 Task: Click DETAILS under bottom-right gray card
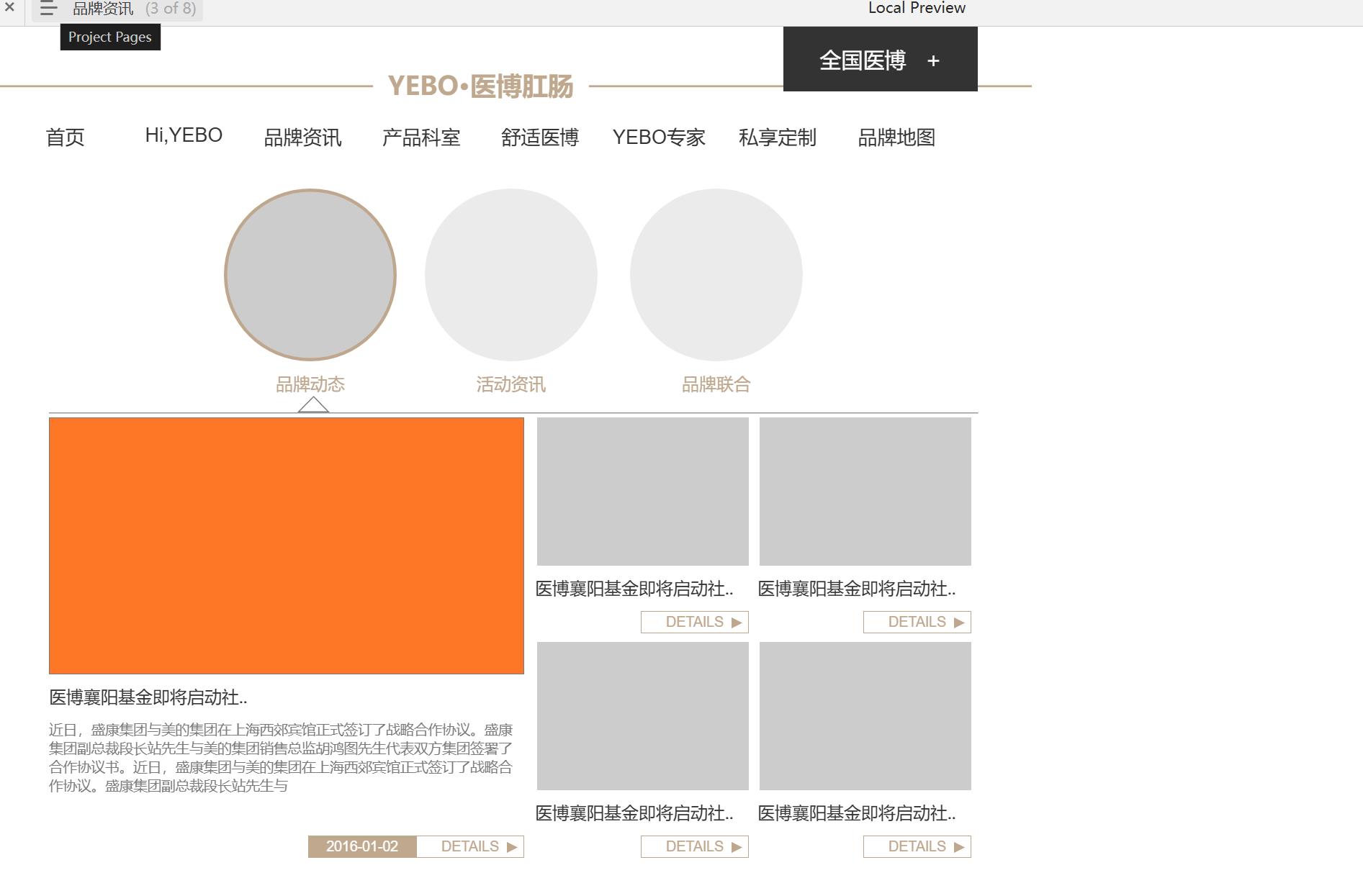pyautogui.click(x=917, y=846)
